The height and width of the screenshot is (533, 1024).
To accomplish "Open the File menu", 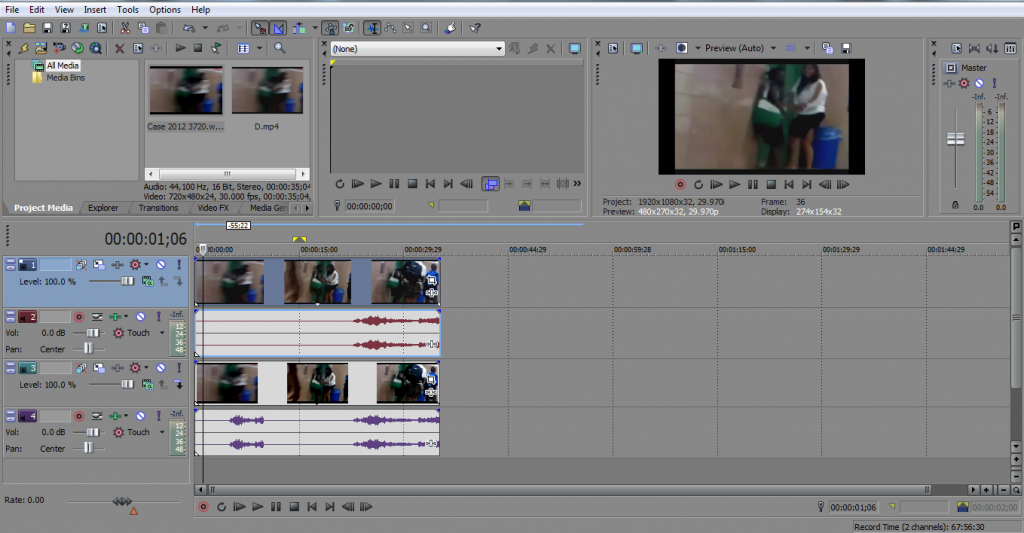I will pyautogui.click(x=12, y=10).
